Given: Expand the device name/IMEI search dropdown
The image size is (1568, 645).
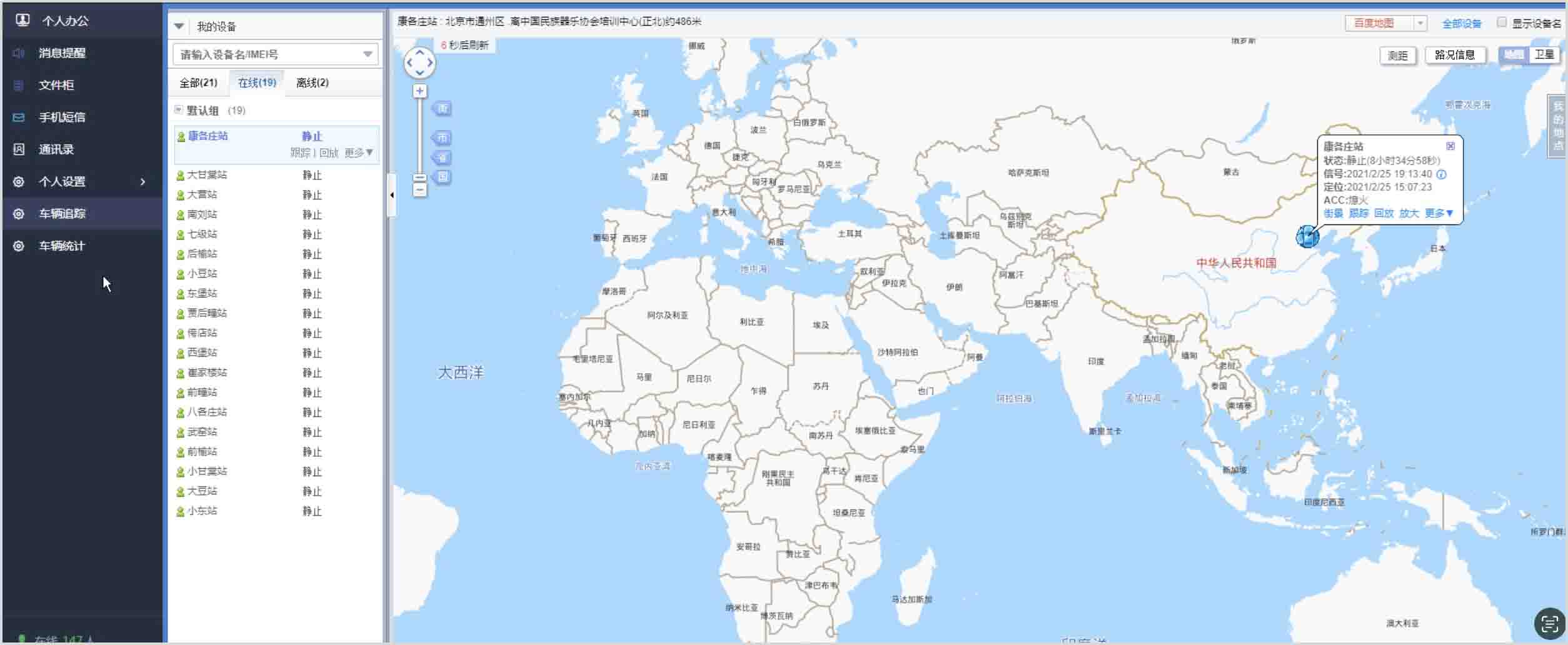Looking at the screenshot, I should tap(368, 54).
